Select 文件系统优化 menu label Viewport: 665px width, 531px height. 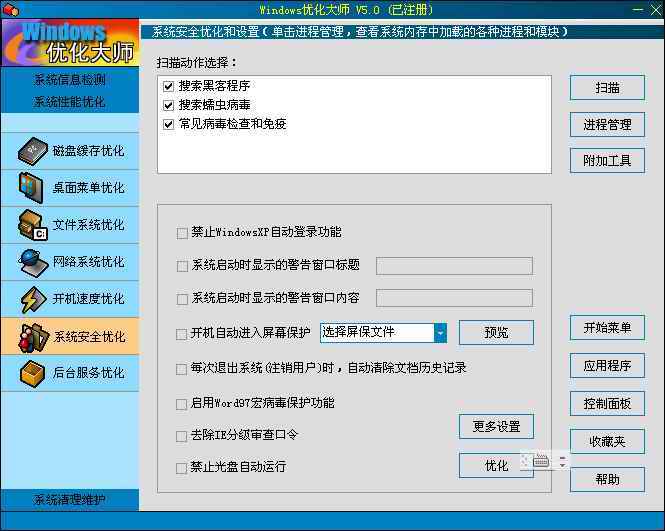89,225
